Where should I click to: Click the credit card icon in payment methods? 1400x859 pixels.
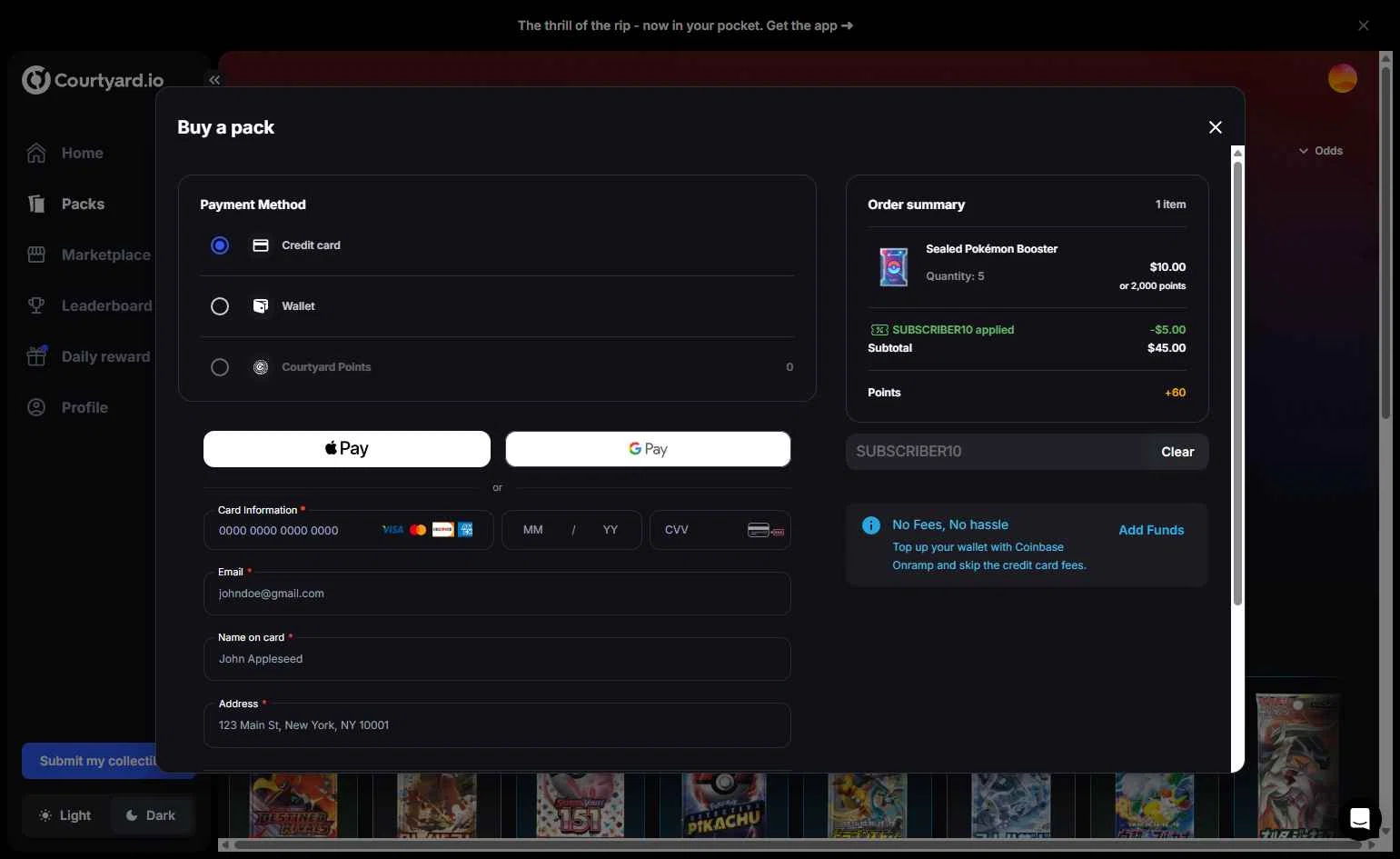tap(261, 245)
